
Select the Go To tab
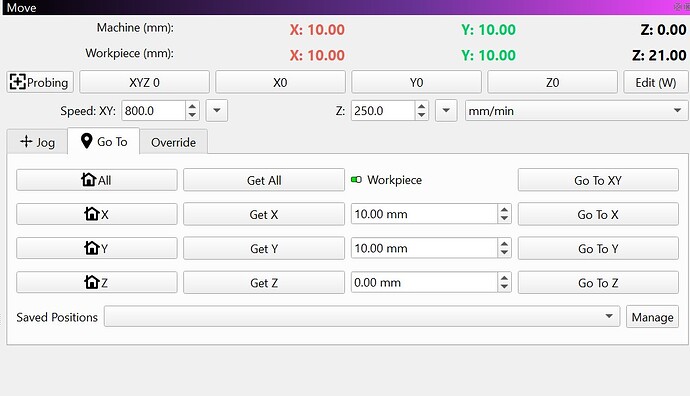click(104, 141)
